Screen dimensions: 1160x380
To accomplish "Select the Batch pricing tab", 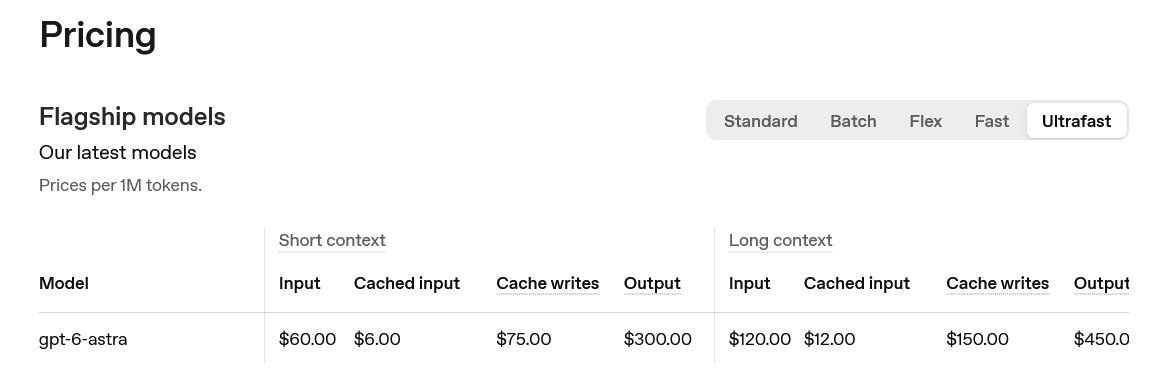I will click(853, 121).
